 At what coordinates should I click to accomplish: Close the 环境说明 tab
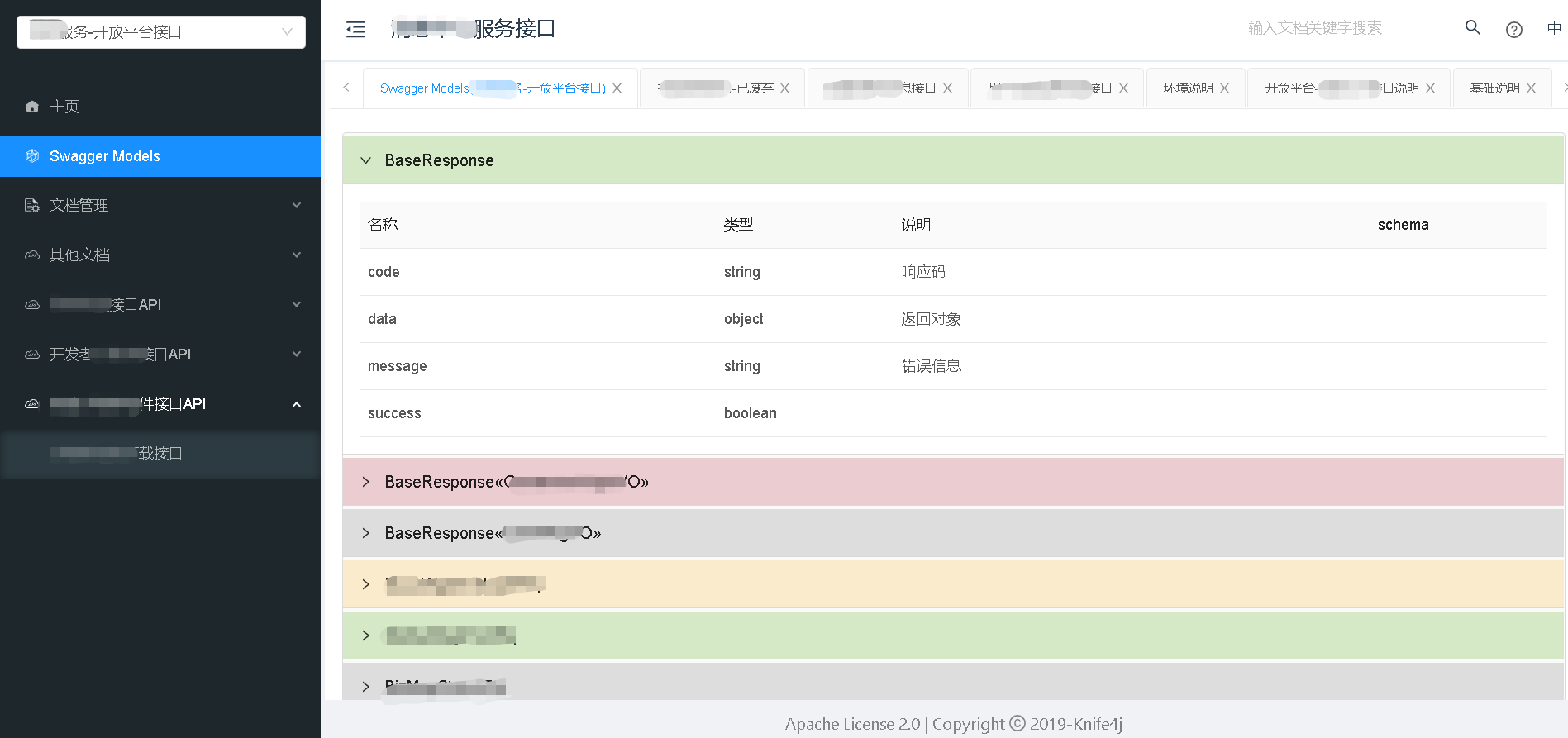(x=1225, y=88)
